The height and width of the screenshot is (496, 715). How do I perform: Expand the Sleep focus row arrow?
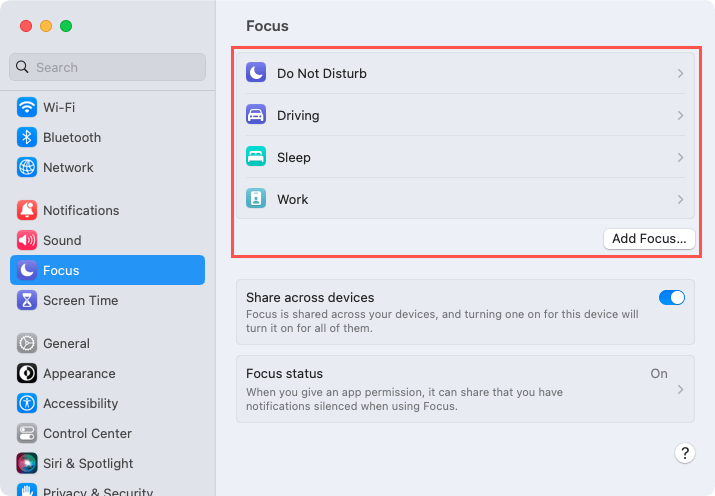[680, 157]
